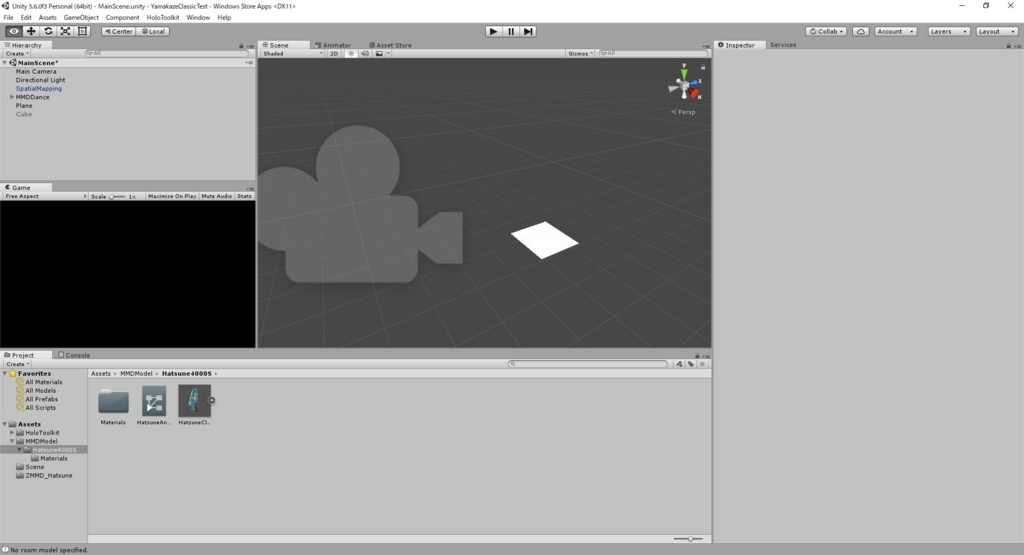Toggle 2D scene view
This screenshot has width=1024, height=555.
click(x=334, y=54)
